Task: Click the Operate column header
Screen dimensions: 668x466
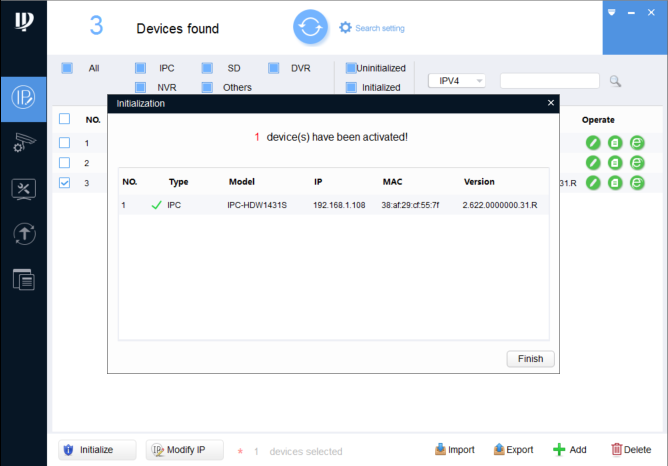Action: click(598, 120)
